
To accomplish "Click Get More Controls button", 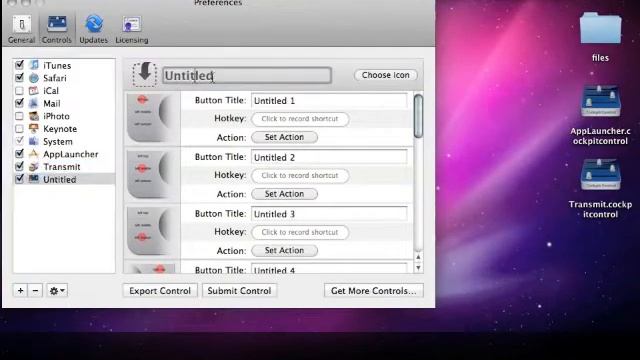I will tap(373, 291).
